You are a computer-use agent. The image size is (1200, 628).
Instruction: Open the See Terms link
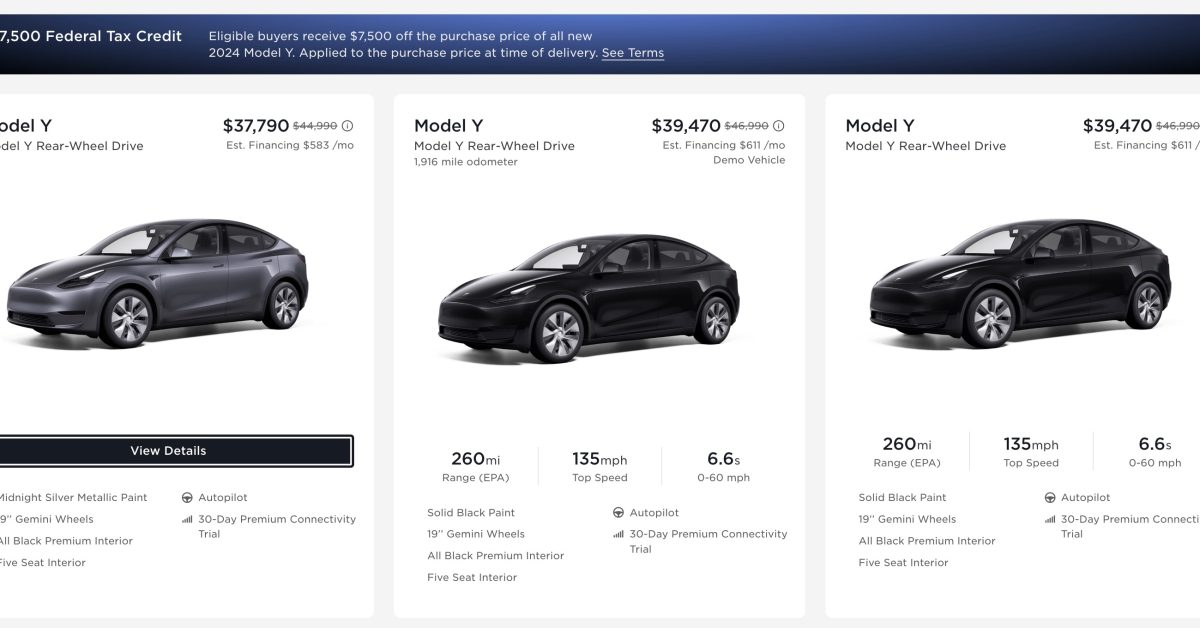[x=632, y=53]
